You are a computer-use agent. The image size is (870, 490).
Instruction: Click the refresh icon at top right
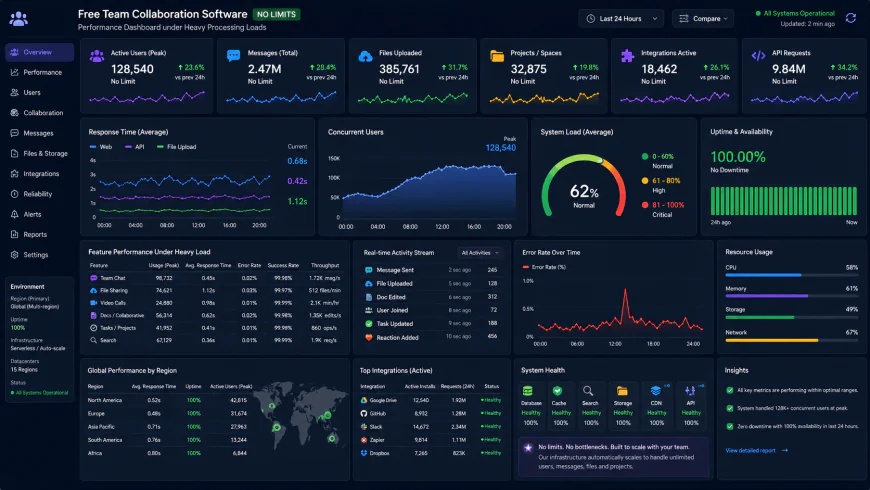(851, 18)
